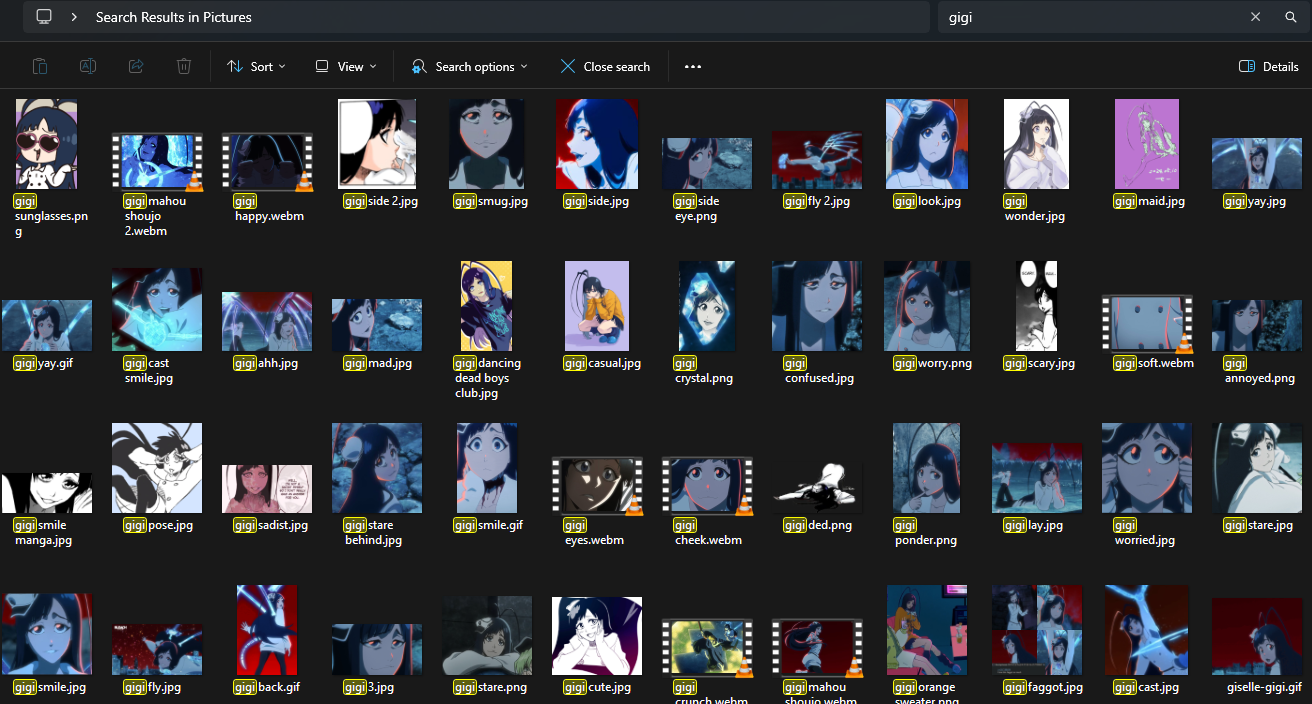Click the giselle-gigi.gif file name
The image size is (1312, 704).
point(1264,687)
